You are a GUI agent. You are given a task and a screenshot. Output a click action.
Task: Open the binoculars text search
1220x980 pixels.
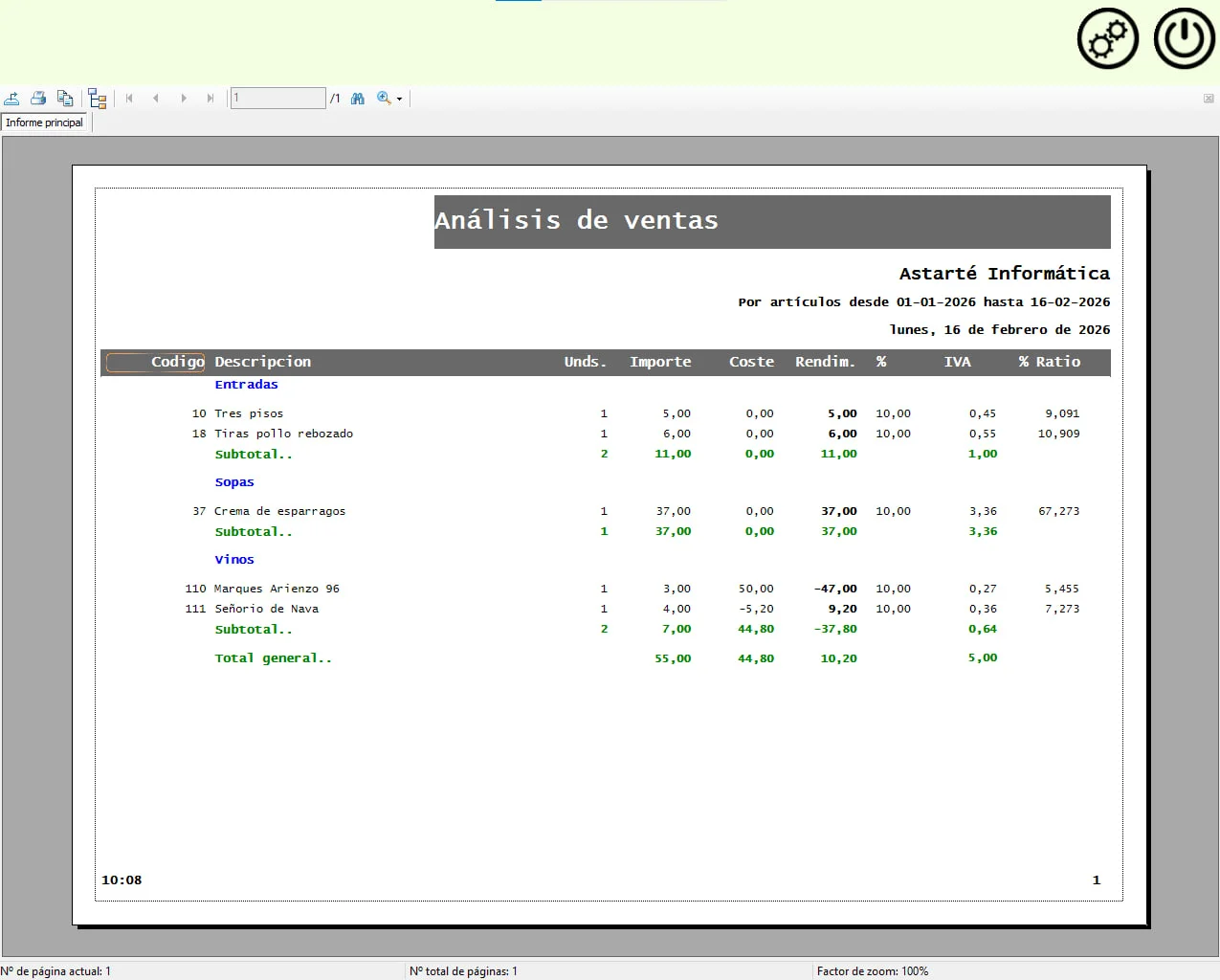coord(358,99)
